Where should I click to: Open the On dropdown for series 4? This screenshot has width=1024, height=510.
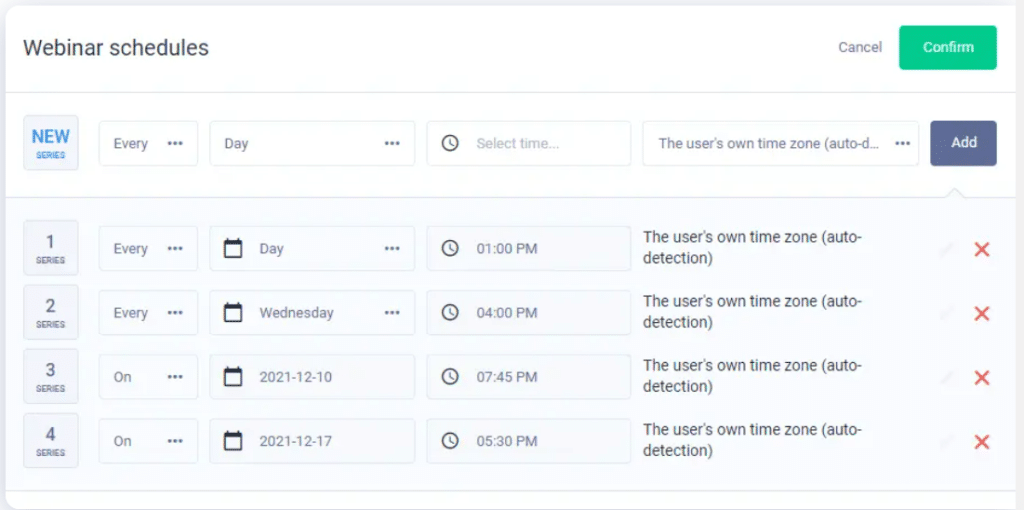pos(148,441)
